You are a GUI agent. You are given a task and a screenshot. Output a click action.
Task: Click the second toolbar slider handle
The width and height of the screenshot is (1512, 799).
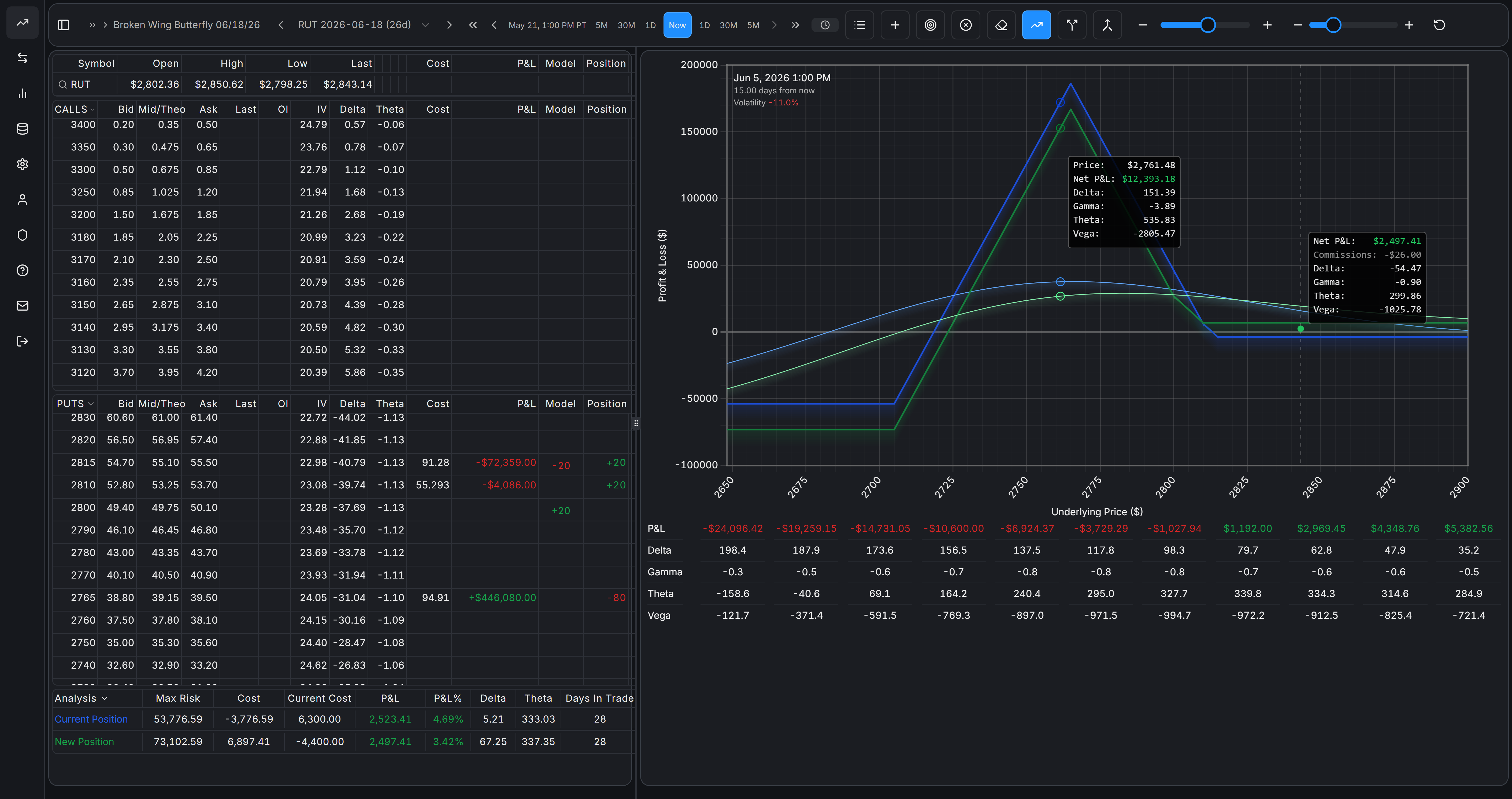[x=1333, y=25]
